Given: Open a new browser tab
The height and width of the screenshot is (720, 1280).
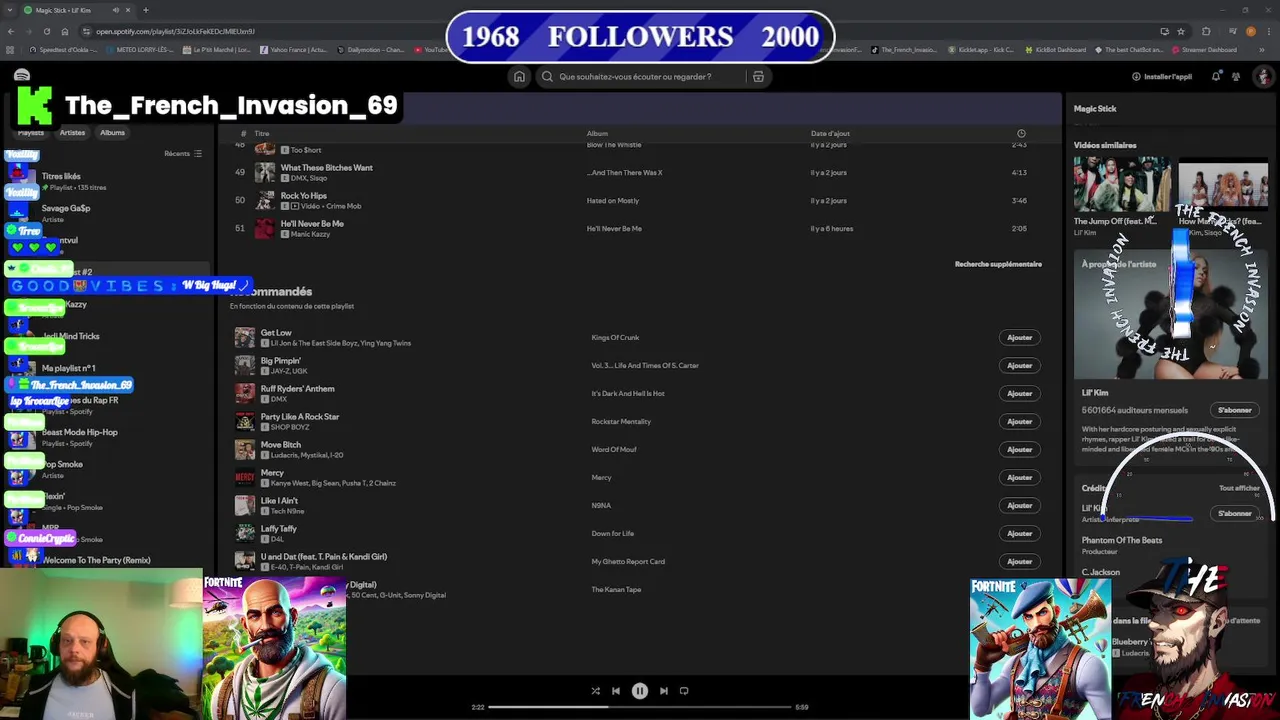Looking at the screenshot, I should [x=146, y=10].
